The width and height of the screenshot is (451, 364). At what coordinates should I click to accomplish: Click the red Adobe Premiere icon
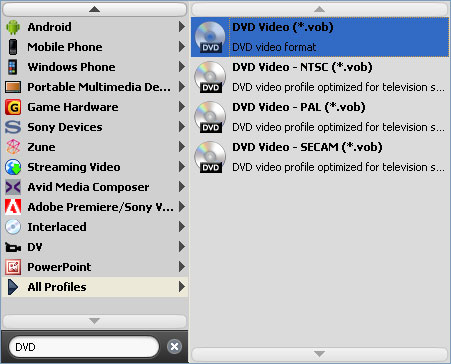click(13, 207)
